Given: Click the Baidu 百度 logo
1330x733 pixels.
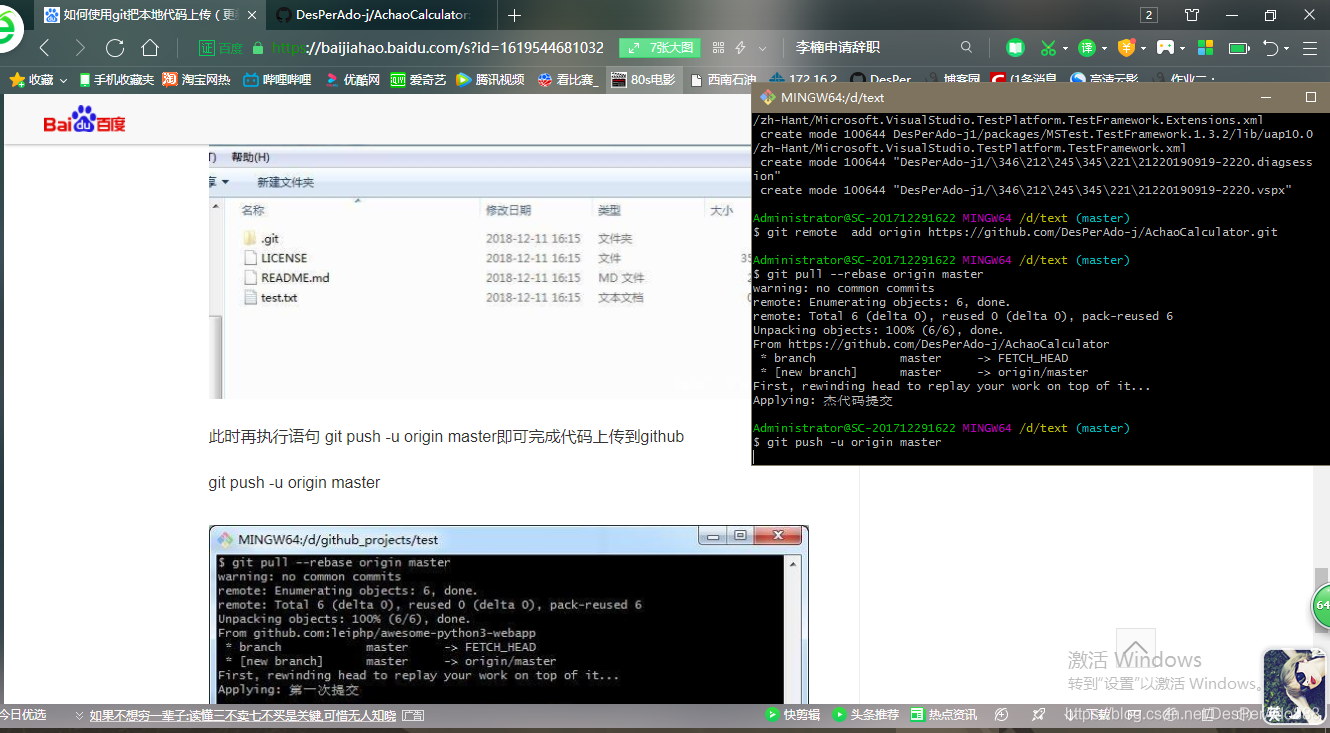Looking at the screenshot, I should pos(84,120).
